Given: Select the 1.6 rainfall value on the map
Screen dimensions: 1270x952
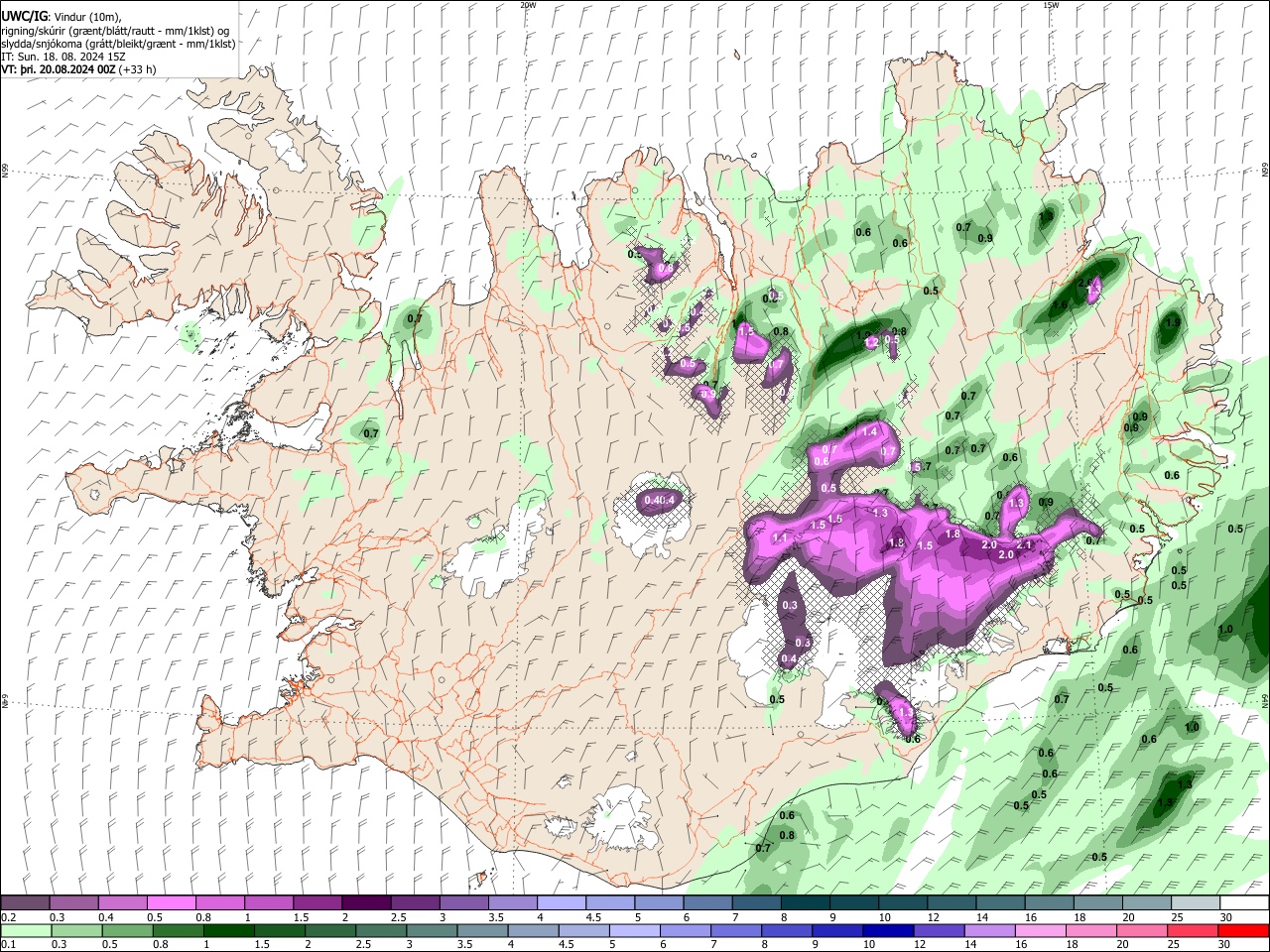Looking at the screenshot, I should coord(1060,304).
